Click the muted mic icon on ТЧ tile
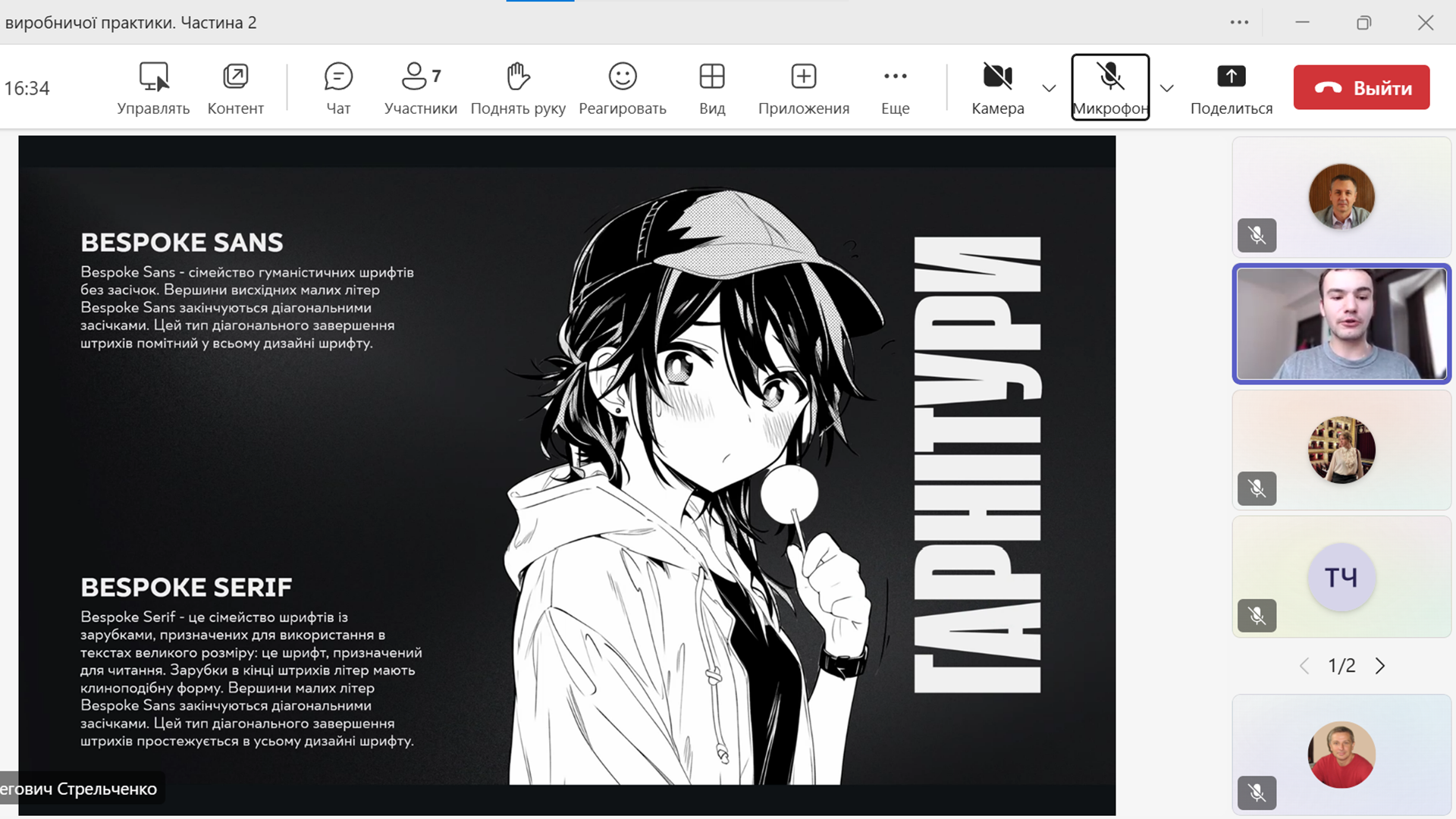Image resolution: width=1456 pixels, height=819 pixels. [1257, 616]
